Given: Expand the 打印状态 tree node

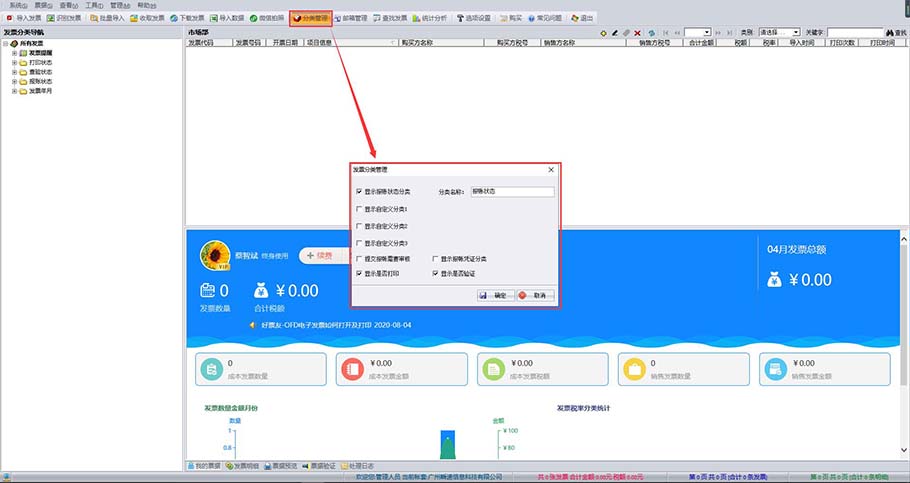Looking at the screenshot, I should (x=14, y=62).
